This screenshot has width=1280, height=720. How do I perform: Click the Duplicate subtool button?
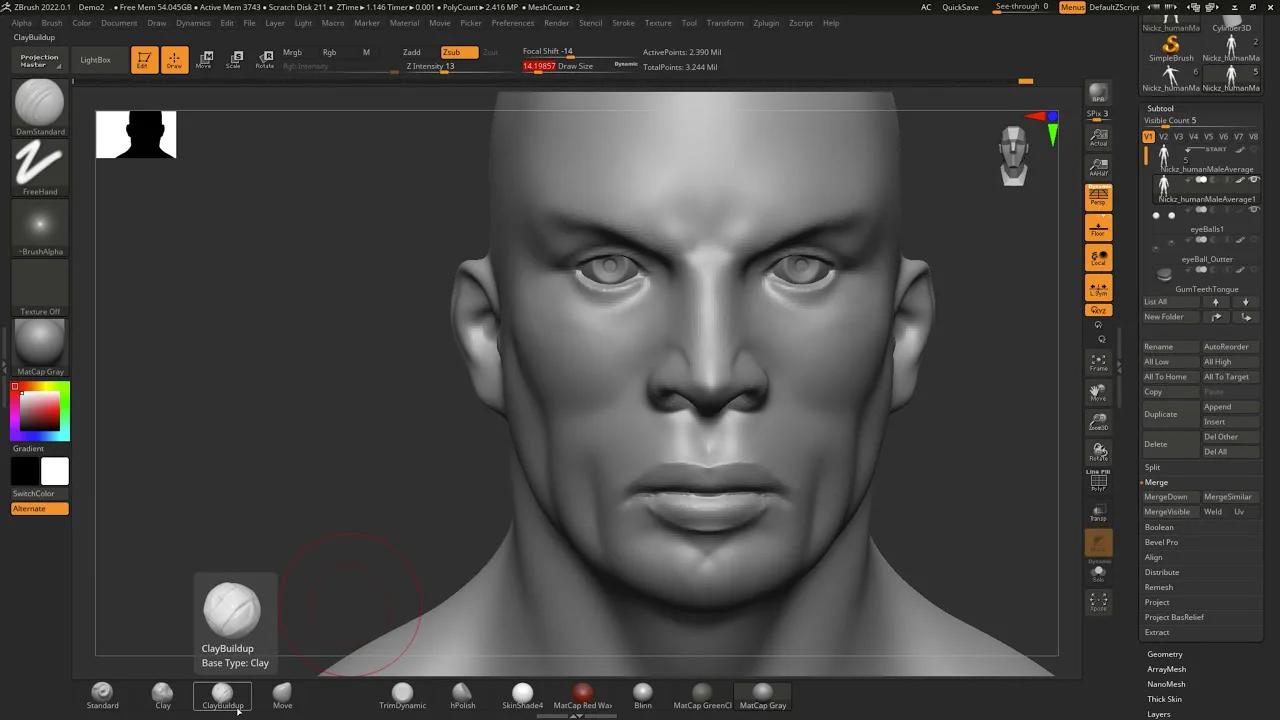(x=1171, y=414)
